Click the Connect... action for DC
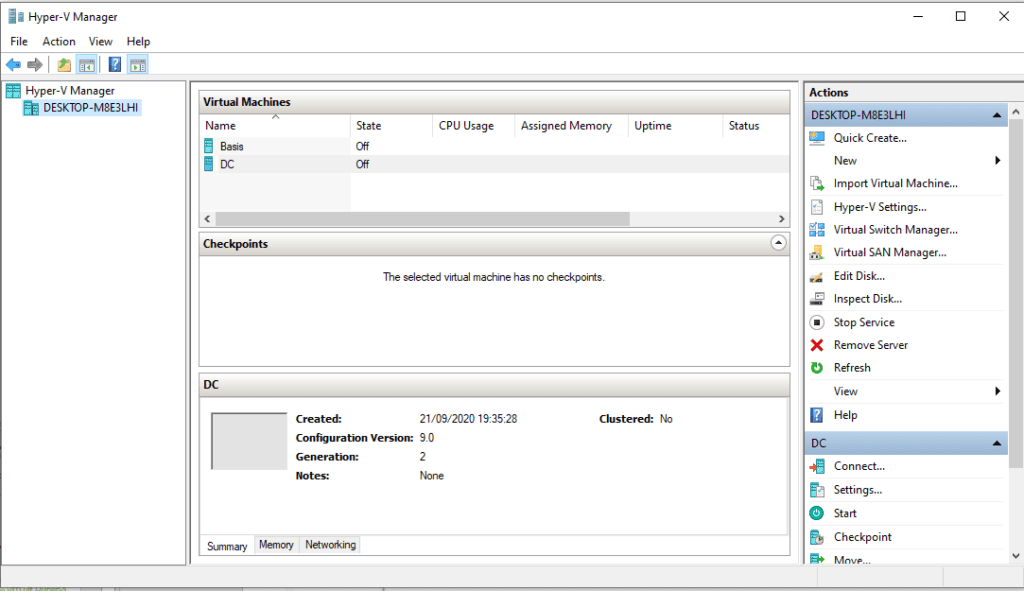1024x591 pixels. [x=859, y=466]
